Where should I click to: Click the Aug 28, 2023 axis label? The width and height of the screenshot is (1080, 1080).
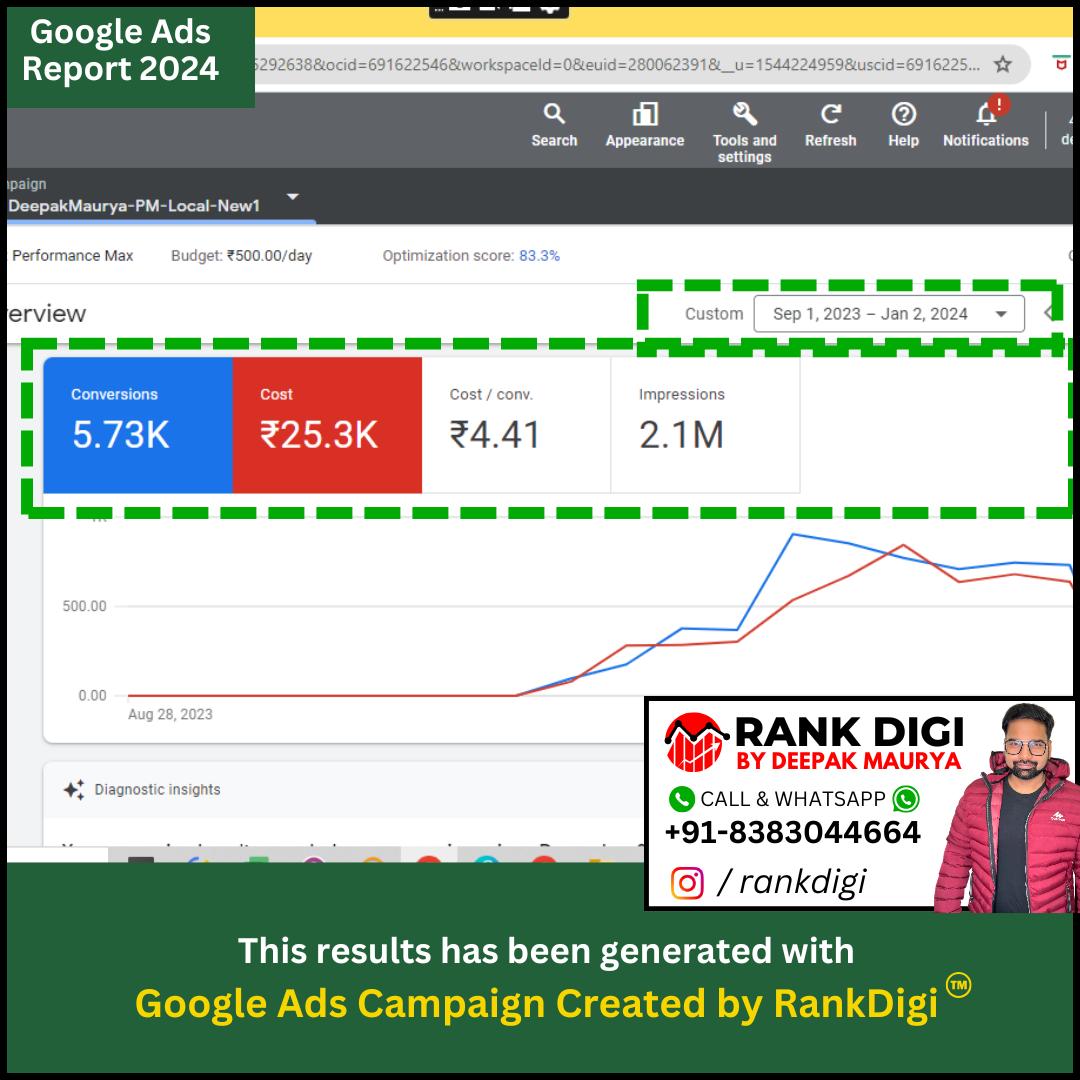tap(170, 714)
